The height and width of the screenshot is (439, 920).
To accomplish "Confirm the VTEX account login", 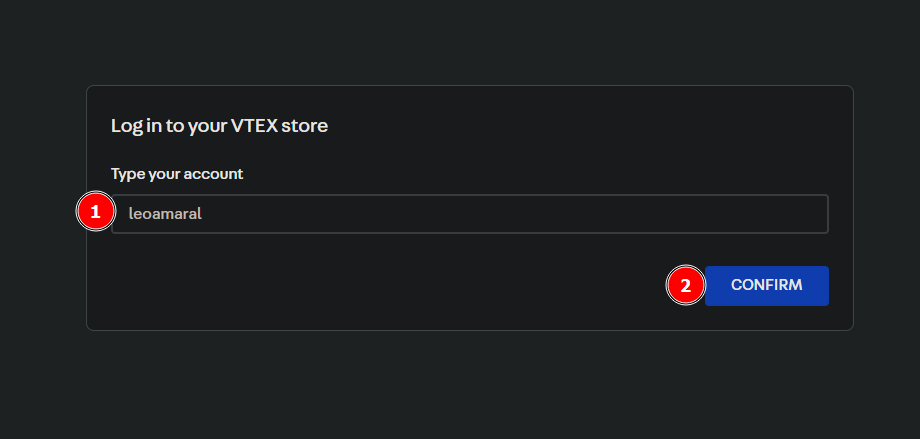I will click(x=766, y=285).
